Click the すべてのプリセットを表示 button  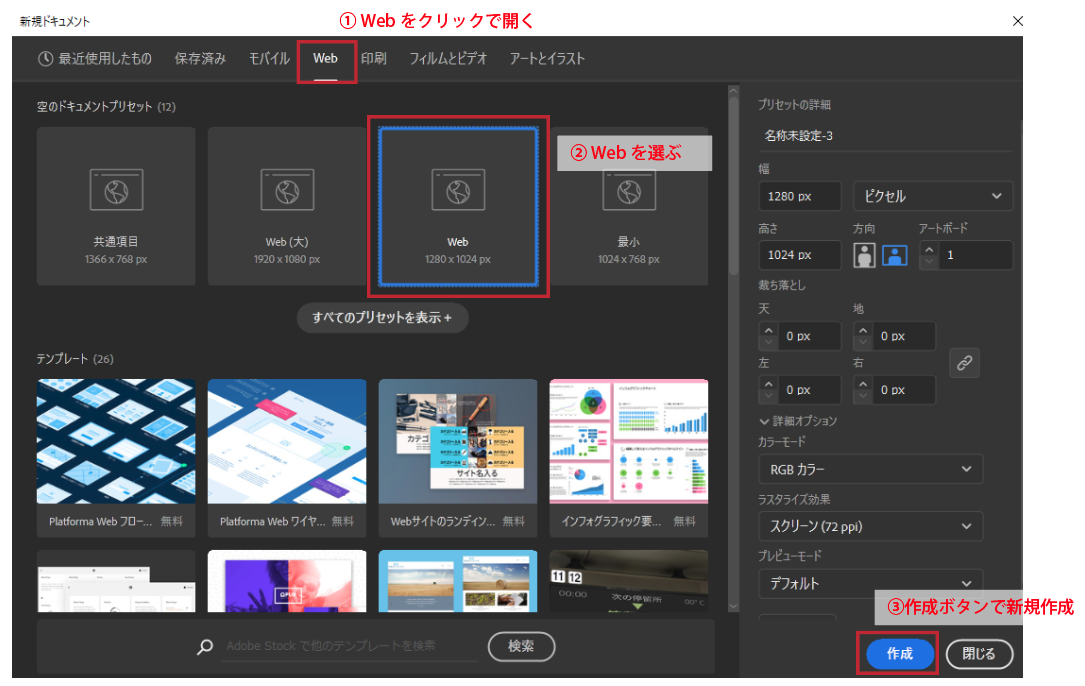pos(382,318)
